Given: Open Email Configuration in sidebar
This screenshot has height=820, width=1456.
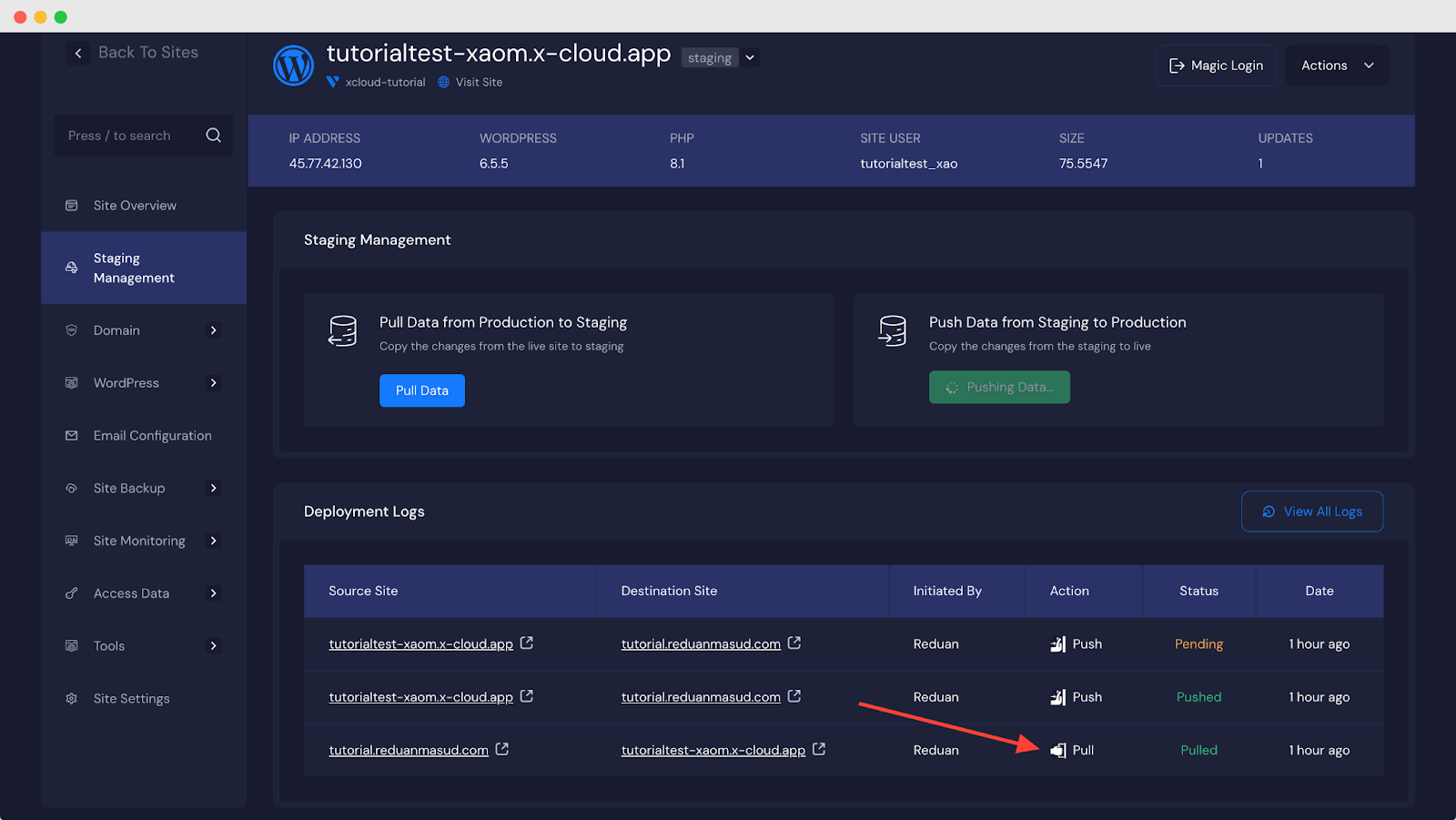Looking at the screenshot, I should tap(152, 436).
